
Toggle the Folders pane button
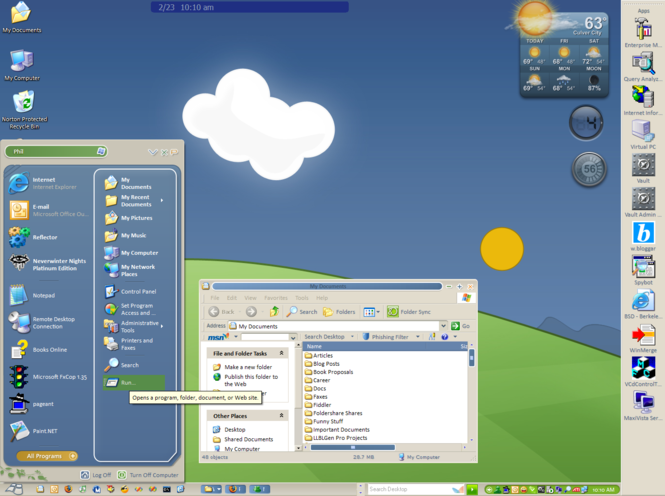(x=339, y=312)
